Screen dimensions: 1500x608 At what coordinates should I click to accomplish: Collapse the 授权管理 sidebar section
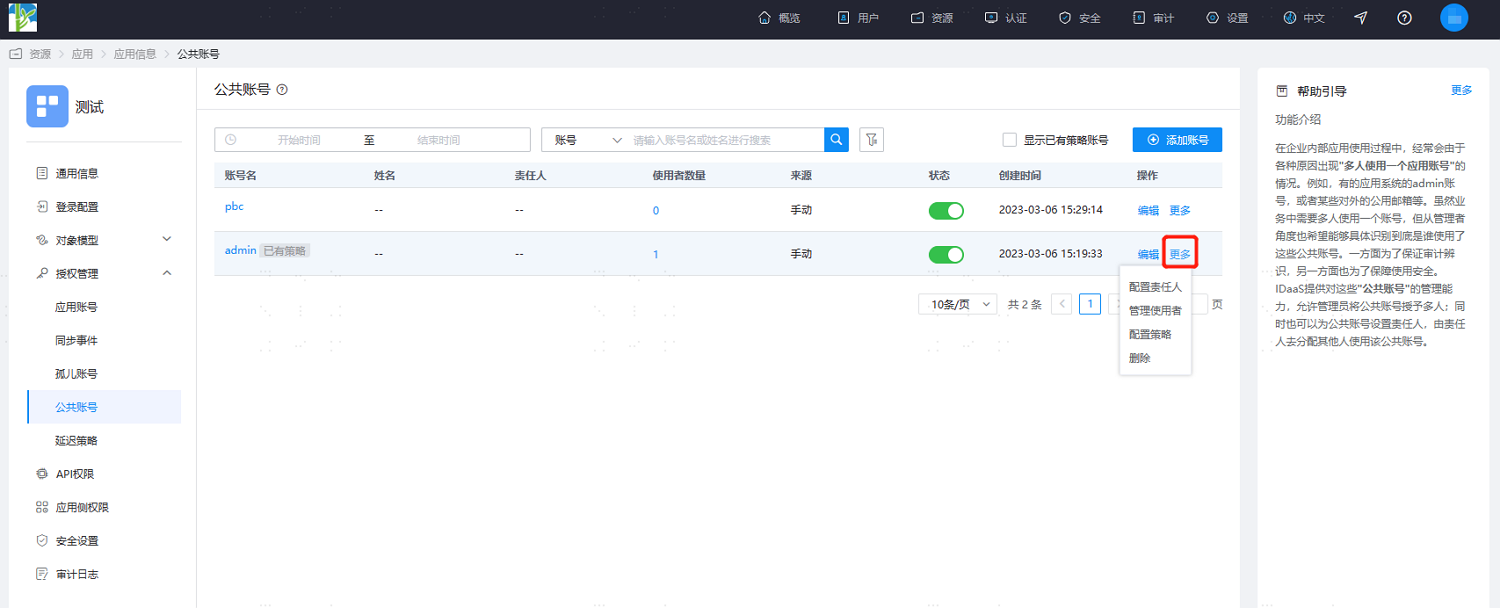104,274
